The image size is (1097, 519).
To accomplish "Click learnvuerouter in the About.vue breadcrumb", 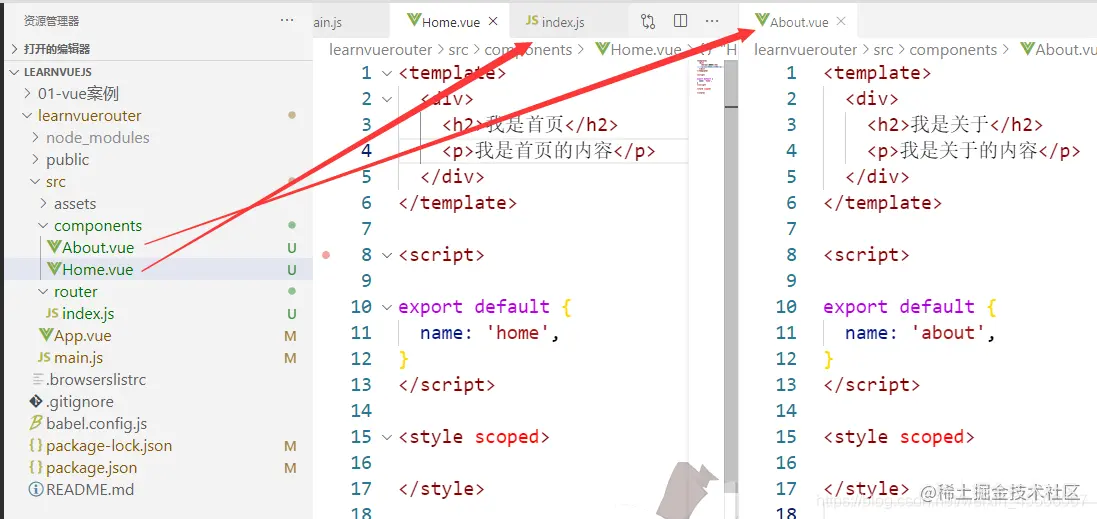I will tap(805, 50).
